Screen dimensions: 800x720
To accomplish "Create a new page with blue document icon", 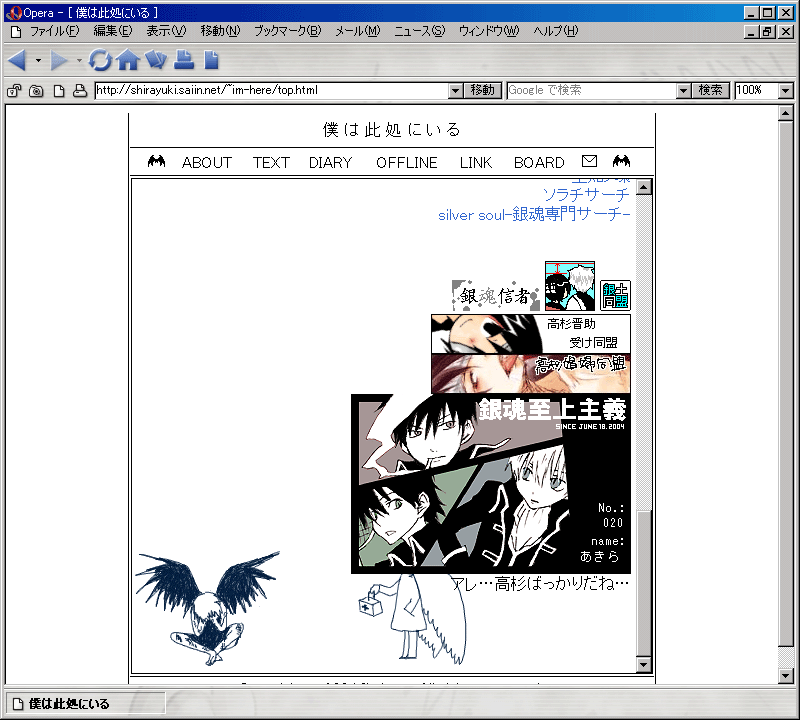I will pos(211,60).
